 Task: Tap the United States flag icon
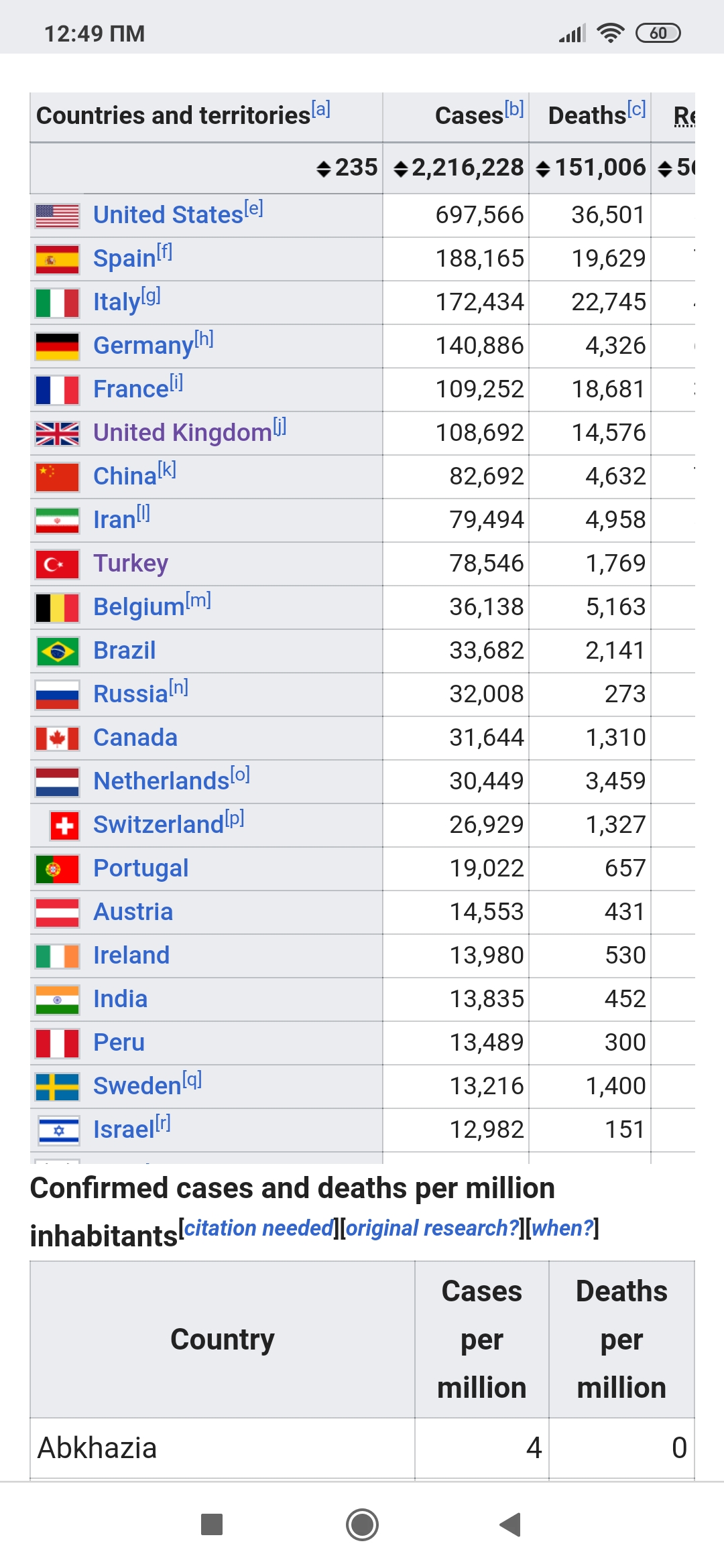click(58, 216)
